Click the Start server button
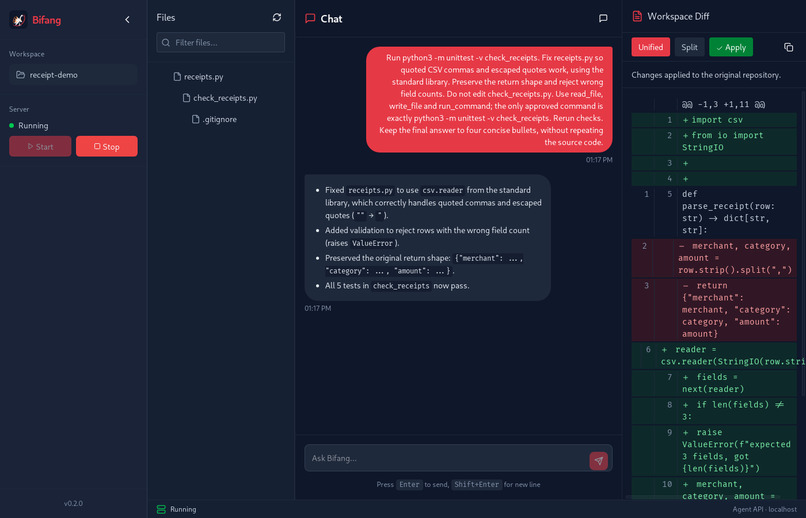 tap(40, 146)
